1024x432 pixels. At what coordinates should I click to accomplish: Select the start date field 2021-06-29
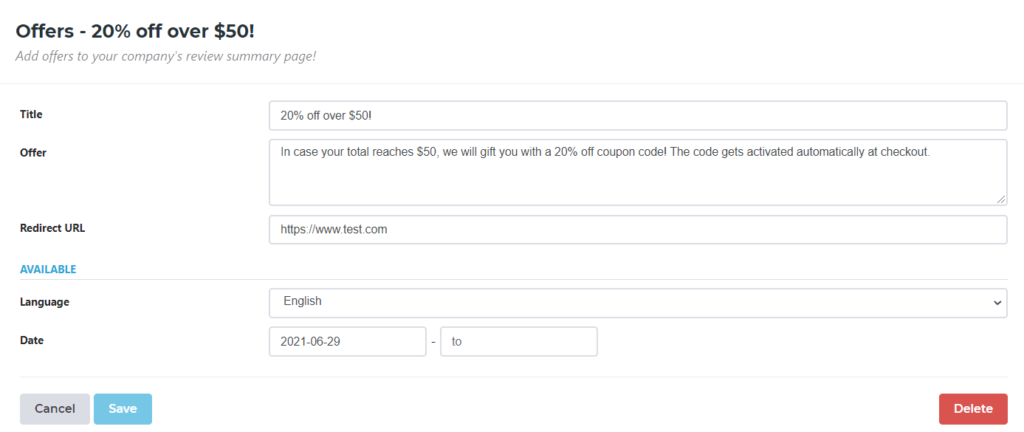click(x=347, y=341)
